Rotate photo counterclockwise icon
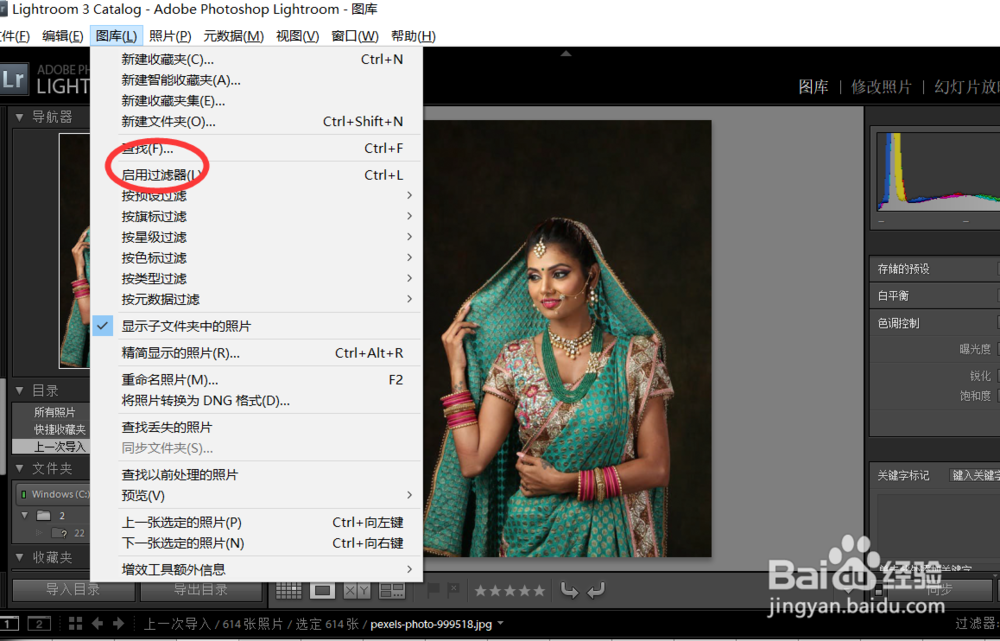1000x641 pixels. click(569, 590)
